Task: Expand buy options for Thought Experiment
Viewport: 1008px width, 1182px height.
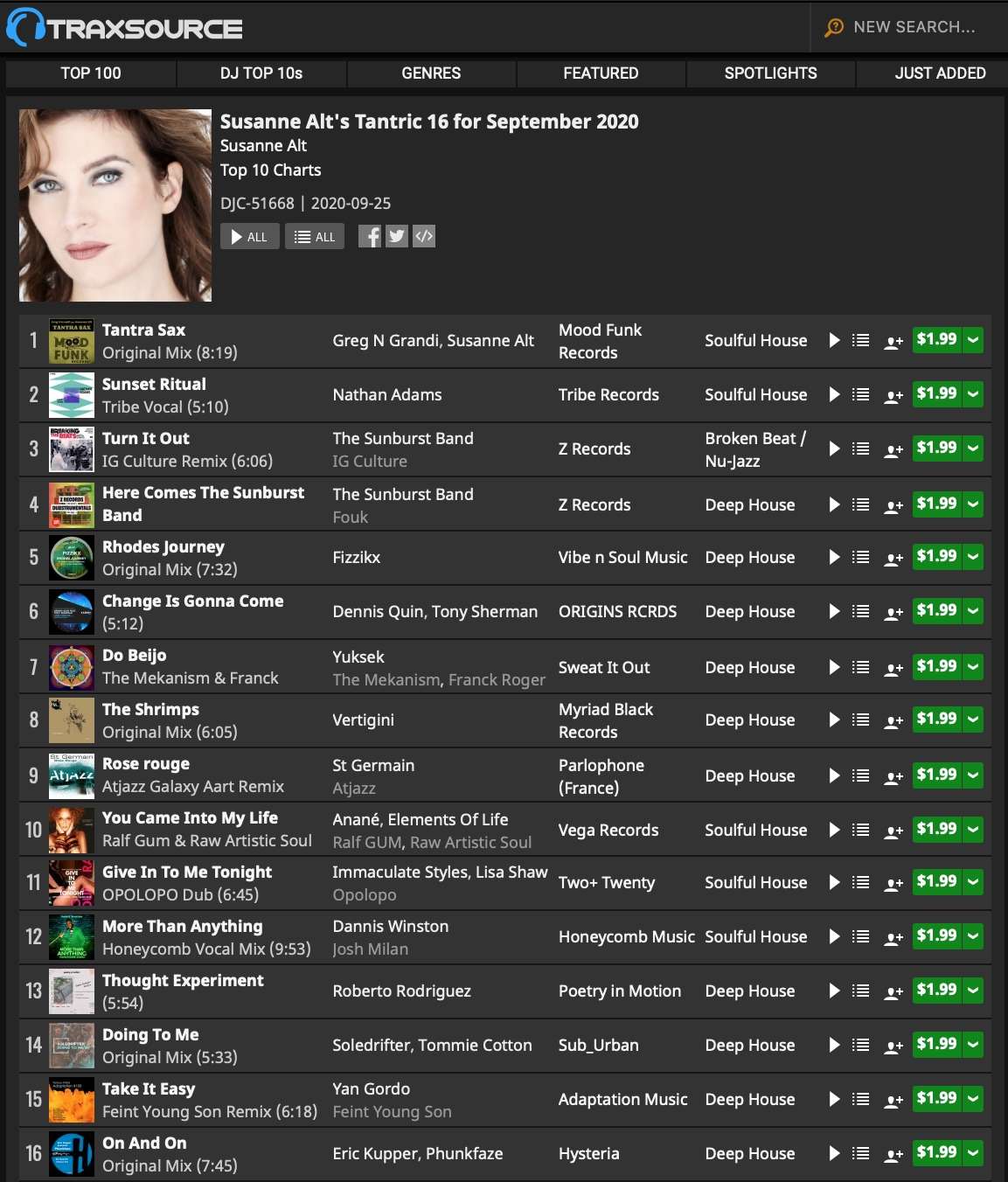Action: 973,991
